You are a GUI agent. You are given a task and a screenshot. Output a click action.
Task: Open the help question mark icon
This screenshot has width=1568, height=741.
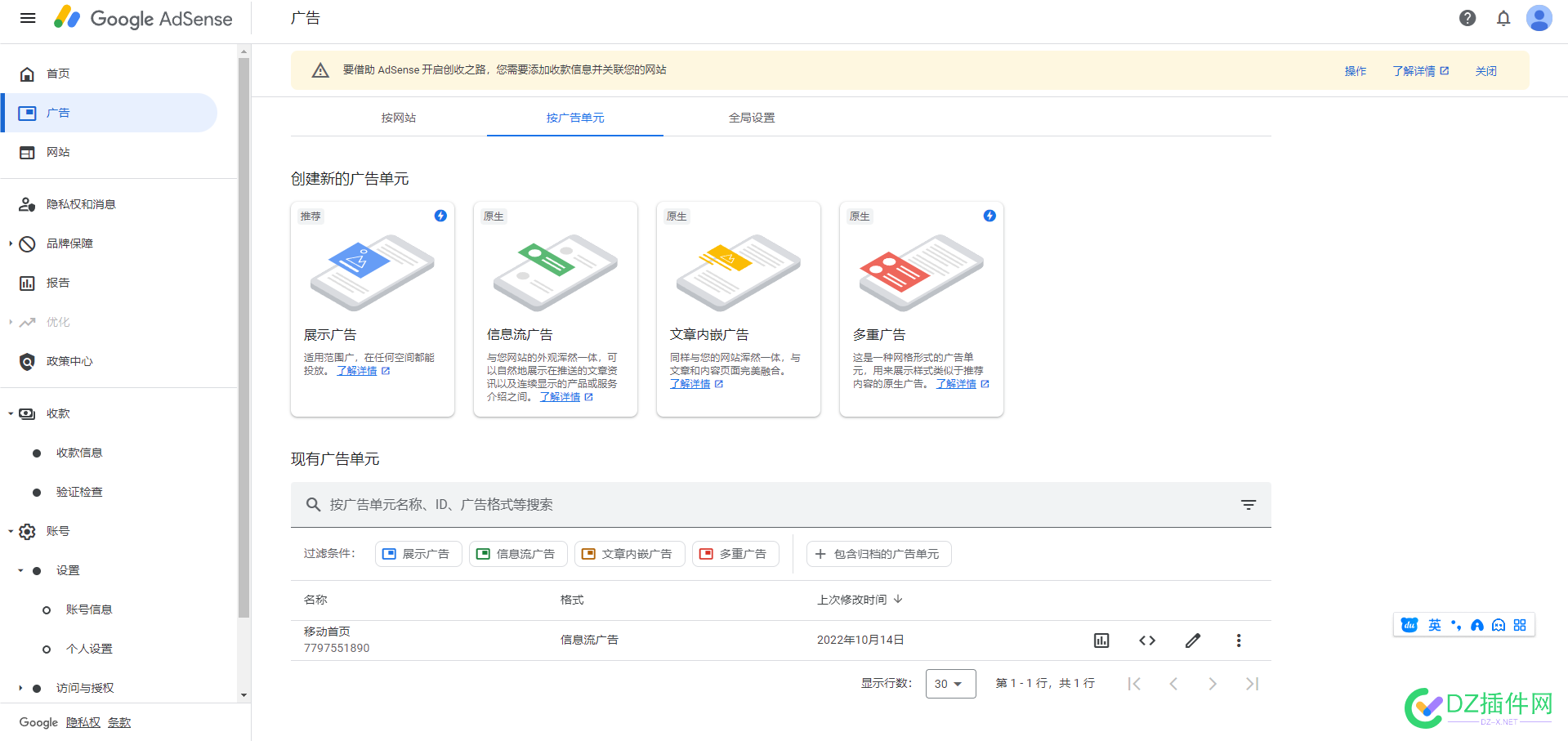point(1467,18)
